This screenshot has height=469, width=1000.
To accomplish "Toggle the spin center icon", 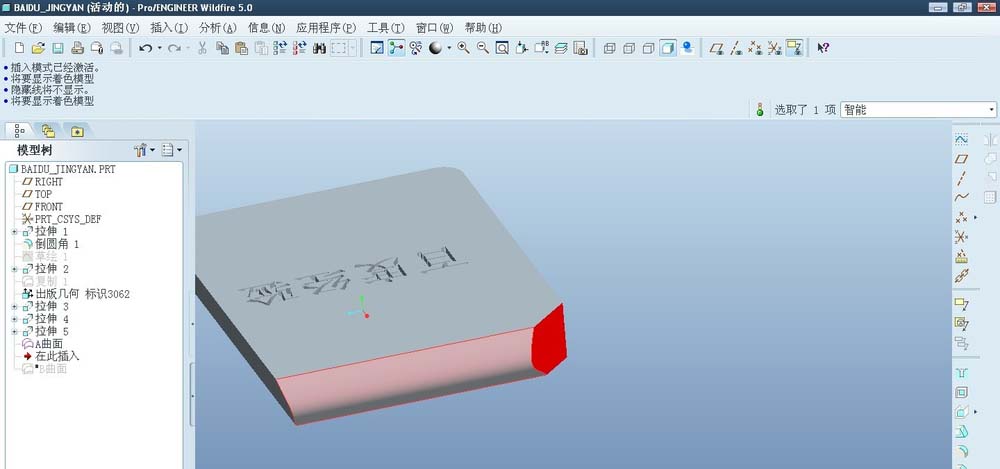I will 396,48.
